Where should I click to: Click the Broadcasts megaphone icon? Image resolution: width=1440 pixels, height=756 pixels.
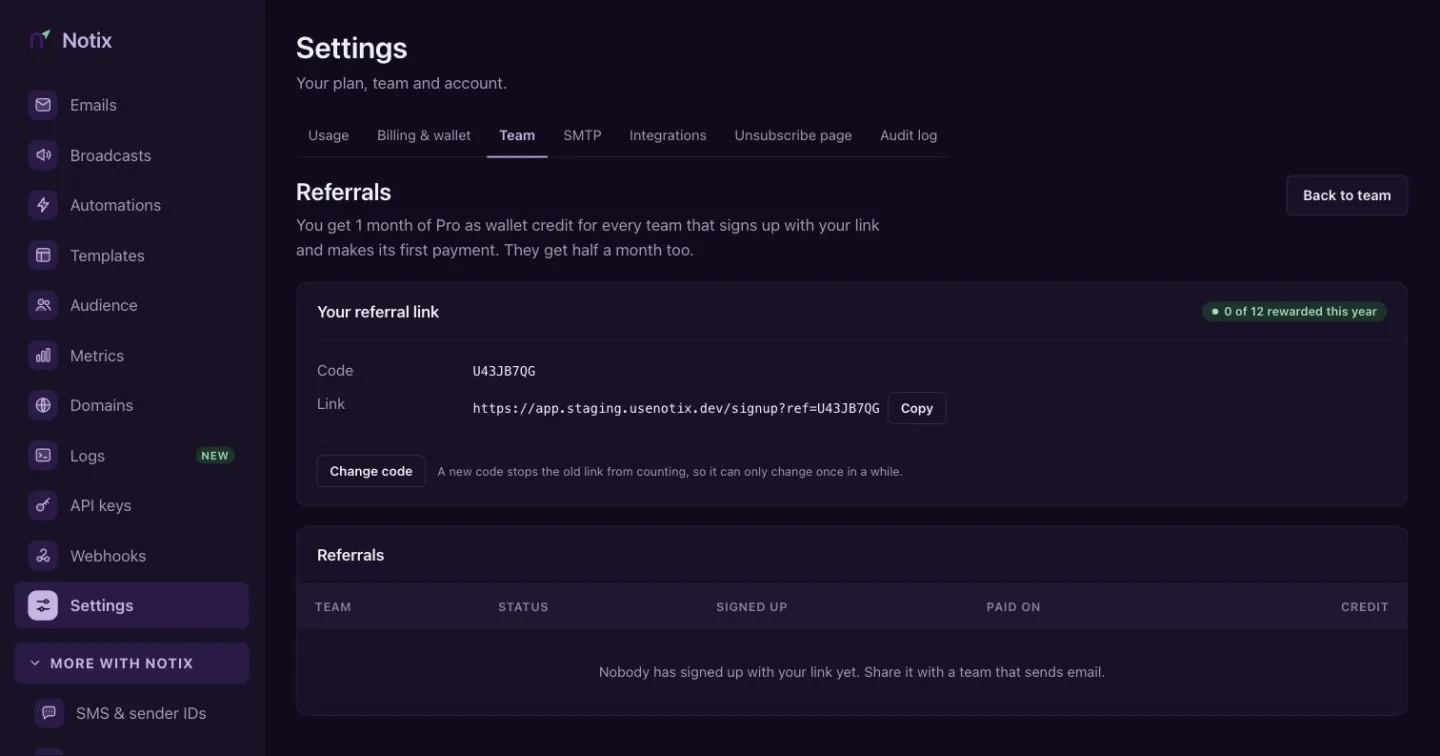point(43,155)
